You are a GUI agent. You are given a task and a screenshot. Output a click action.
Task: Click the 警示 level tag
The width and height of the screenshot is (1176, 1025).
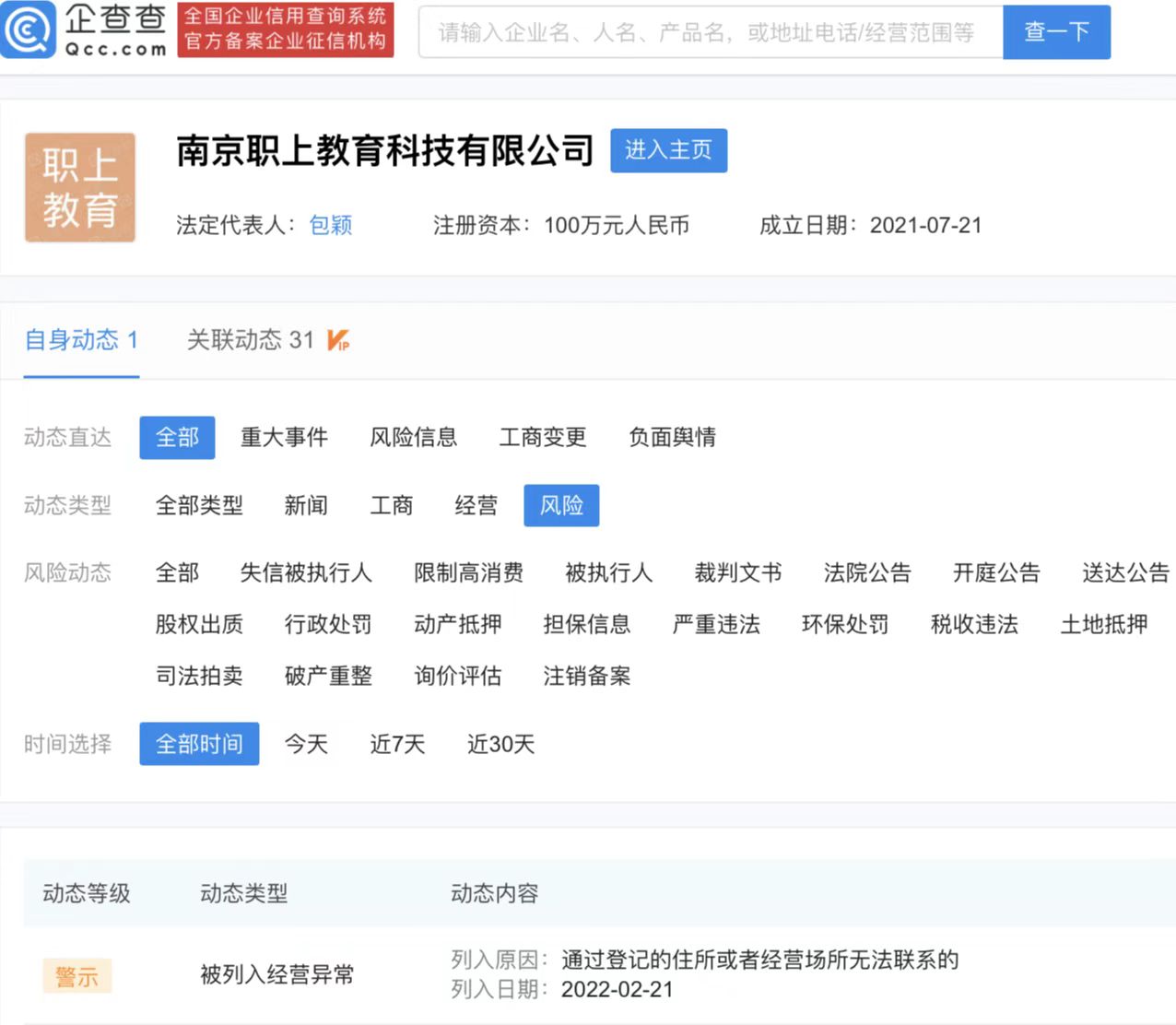(77, 976)
